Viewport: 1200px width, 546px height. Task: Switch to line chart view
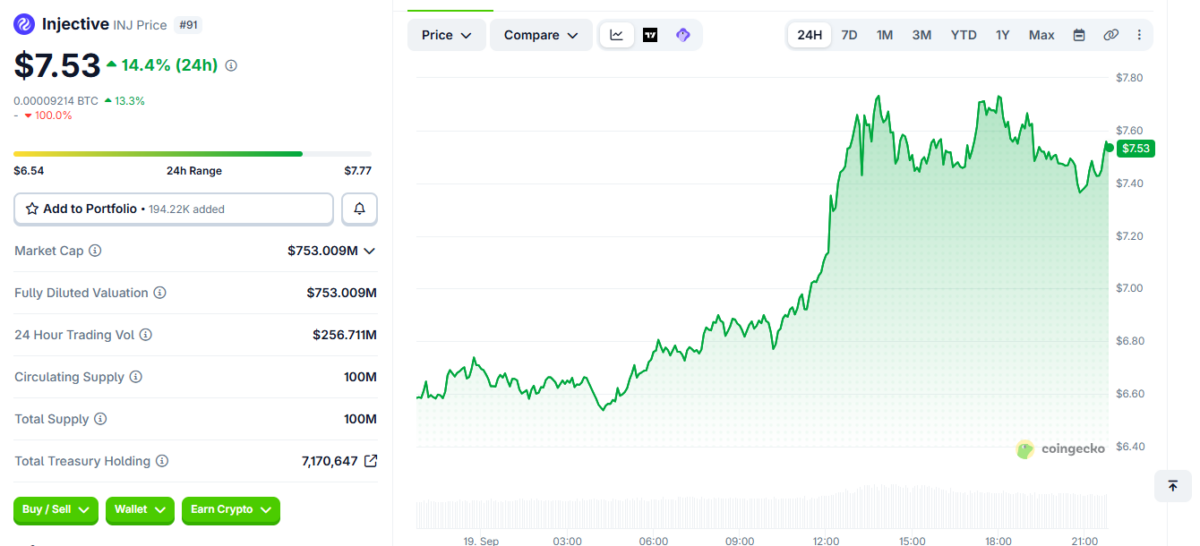click(x=617, y=35)
